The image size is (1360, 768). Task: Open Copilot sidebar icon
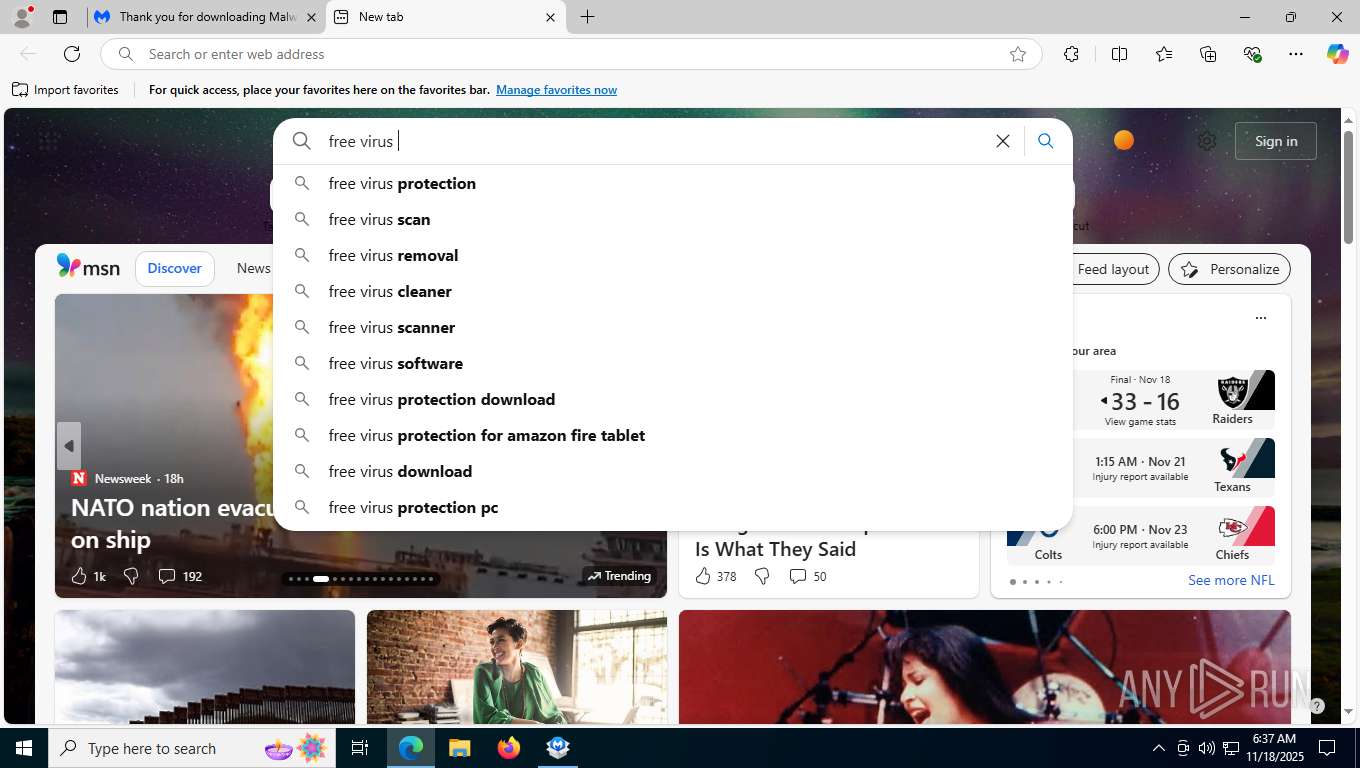1338,54
